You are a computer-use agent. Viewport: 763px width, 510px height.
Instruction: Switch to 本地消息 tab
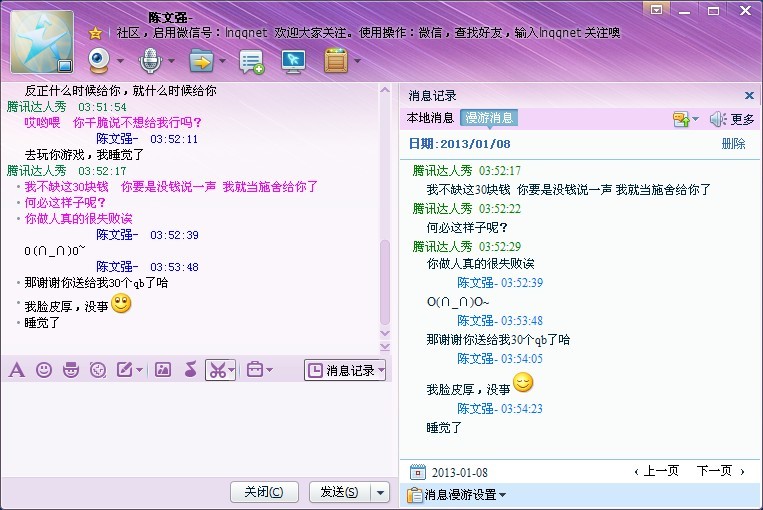[x=430, y=118]
